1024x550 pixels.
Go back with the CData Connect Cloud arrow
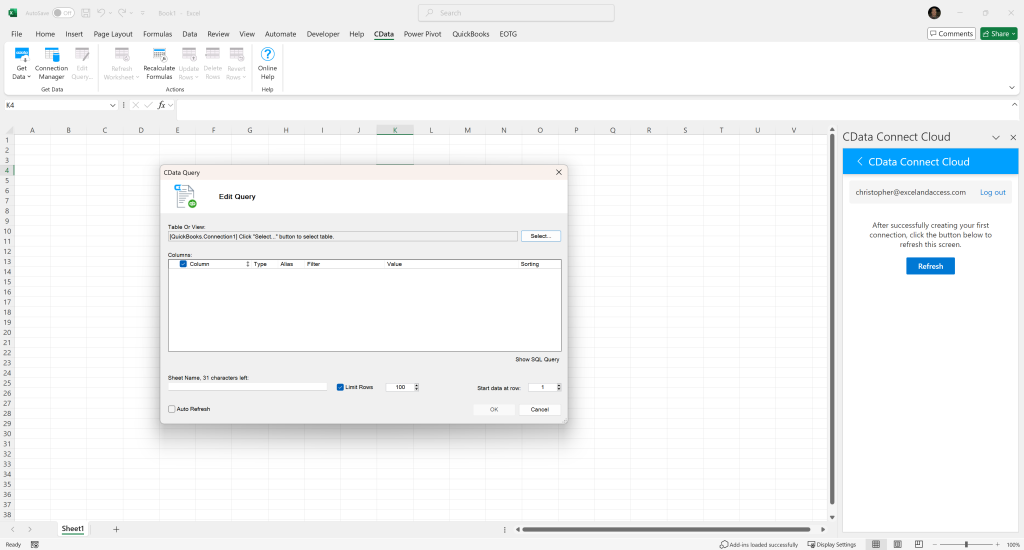pos(859,161)
